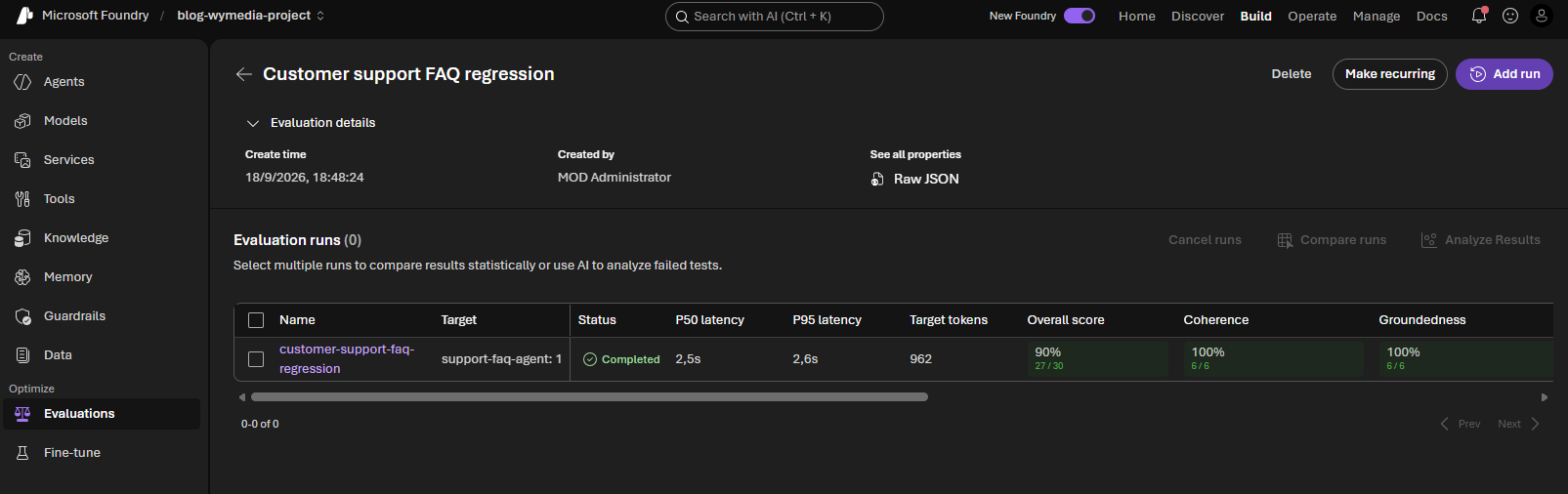Check the customer-support-faq-regression row checkbox

click(256, 359)
